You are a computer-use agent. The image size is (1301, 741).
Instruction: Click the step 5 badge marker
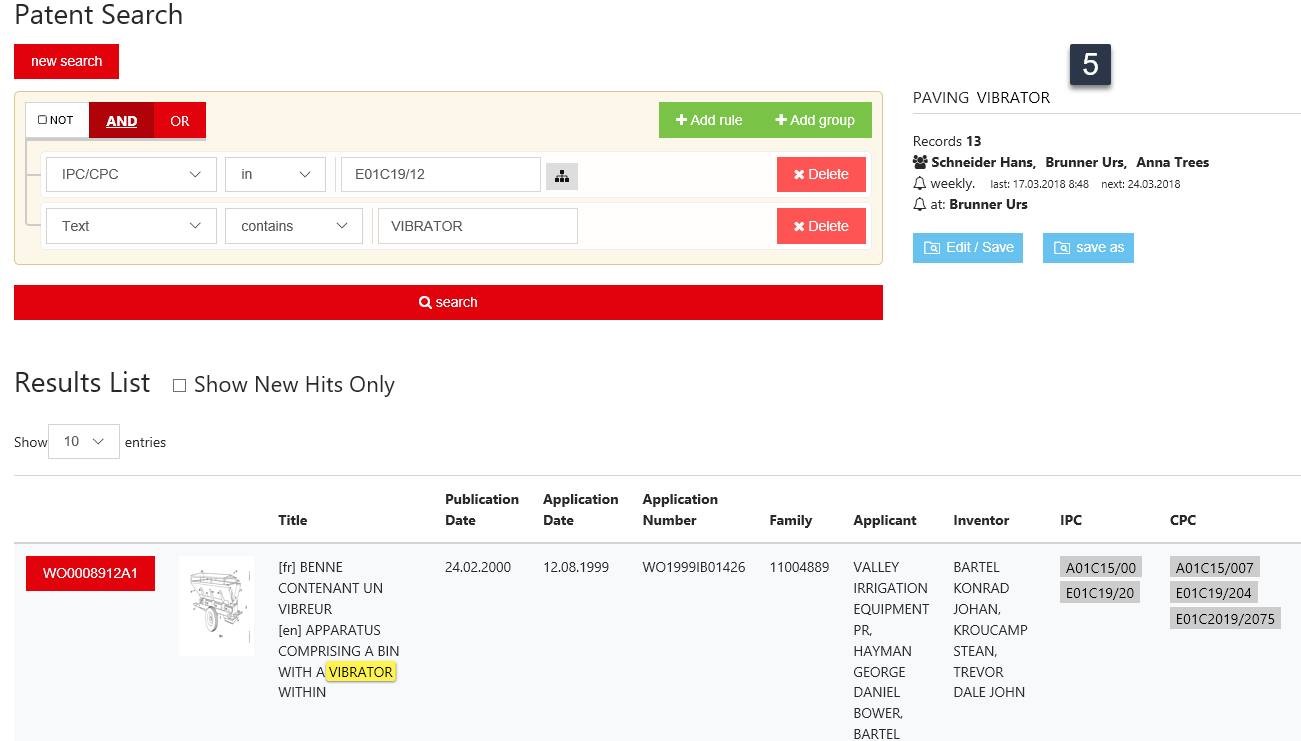[x=1090, y=65]
